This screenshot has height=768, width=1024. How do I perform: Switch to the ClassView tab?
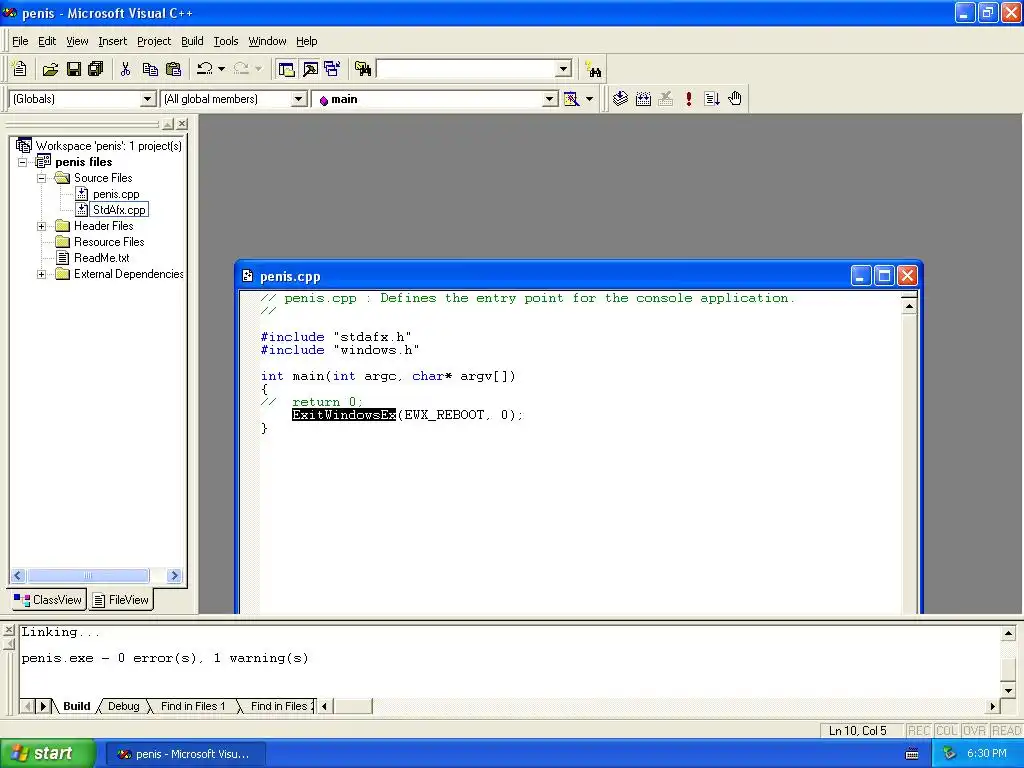click(48, 600)
